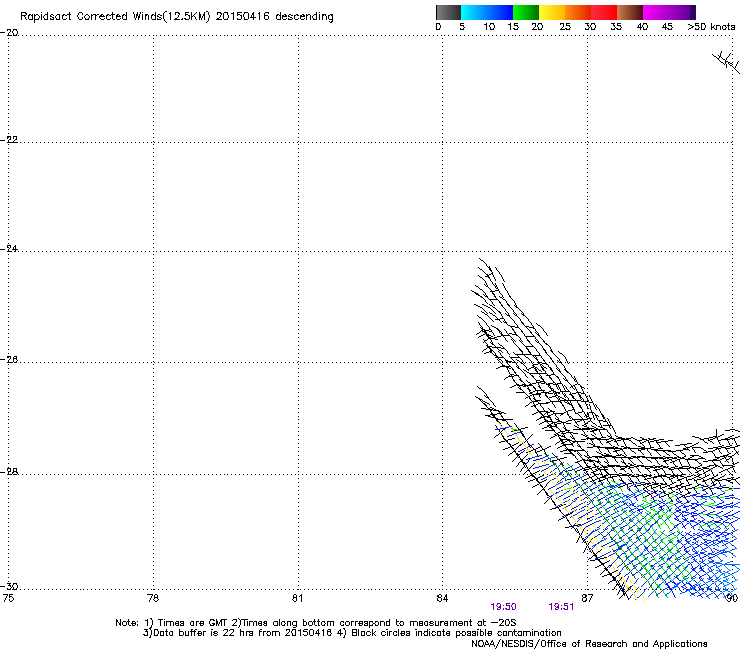Select the yellow 20-25 knots color segment
740x650 pixels.
(x=552, y=12)
